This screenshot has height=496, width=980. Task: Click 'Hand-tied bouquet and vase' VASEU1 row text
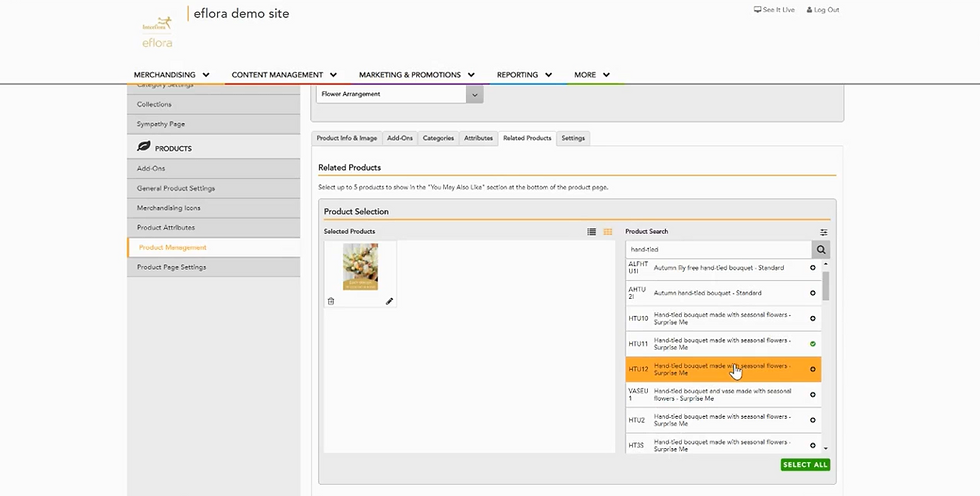click(722, 395)
